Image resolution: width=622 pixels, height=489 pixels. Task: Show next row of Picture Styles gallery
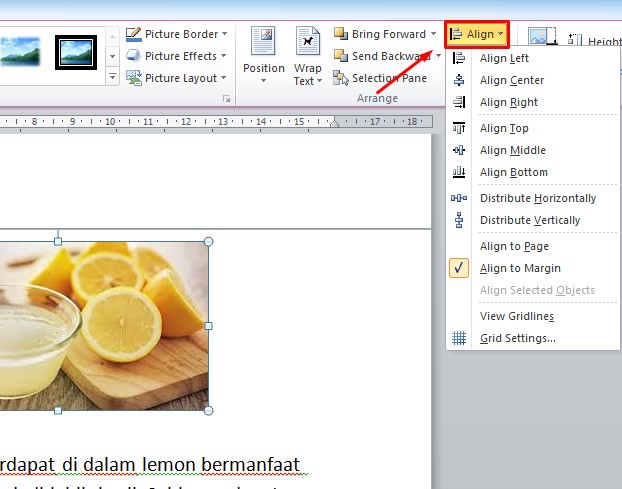[112, 56]
